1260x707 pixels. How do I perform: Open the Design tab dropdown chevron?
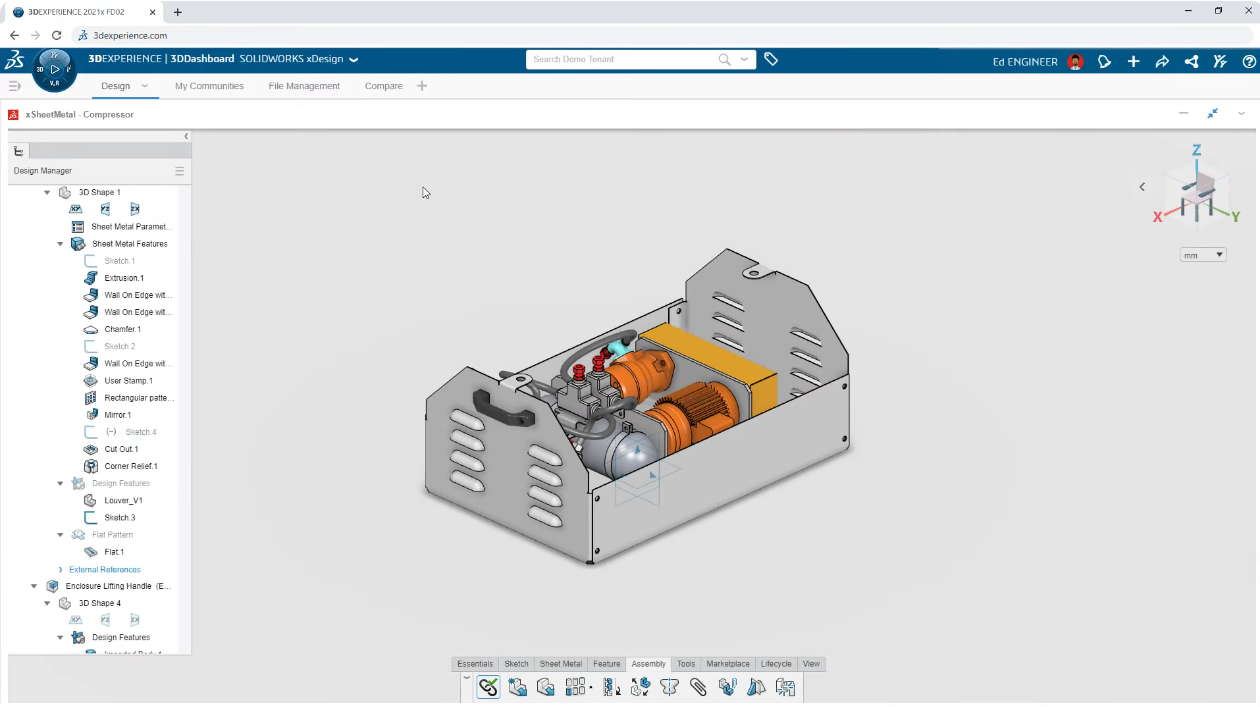point(145,86)
